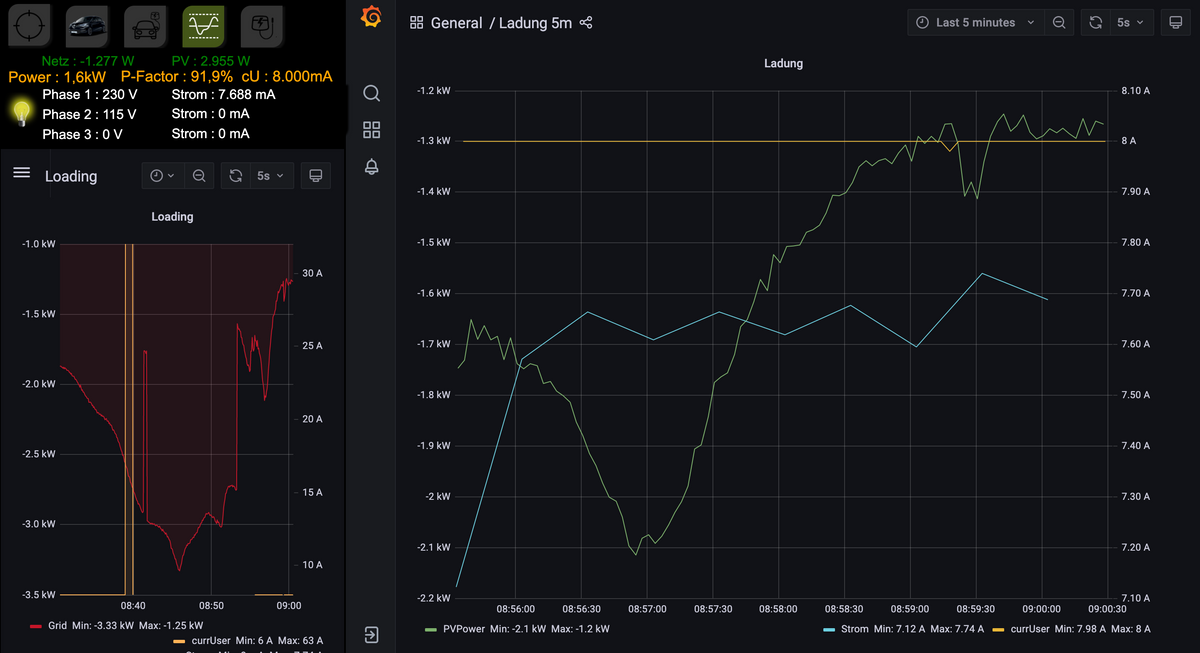Cycle view mode in Ladung dashboard
1200x653 pixels.
click(x=1176, y=22)
